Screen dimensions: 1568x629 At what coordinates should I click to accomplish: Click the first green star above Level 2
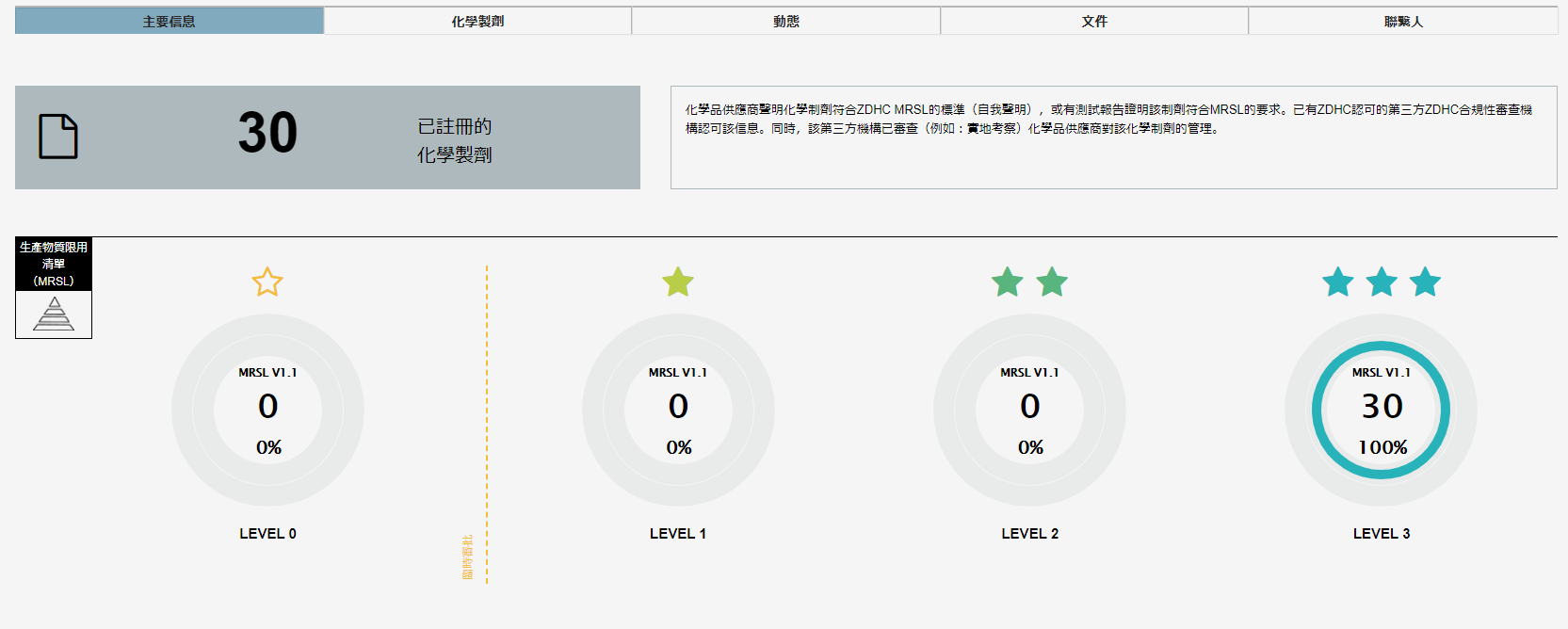tap(1008, 282)
